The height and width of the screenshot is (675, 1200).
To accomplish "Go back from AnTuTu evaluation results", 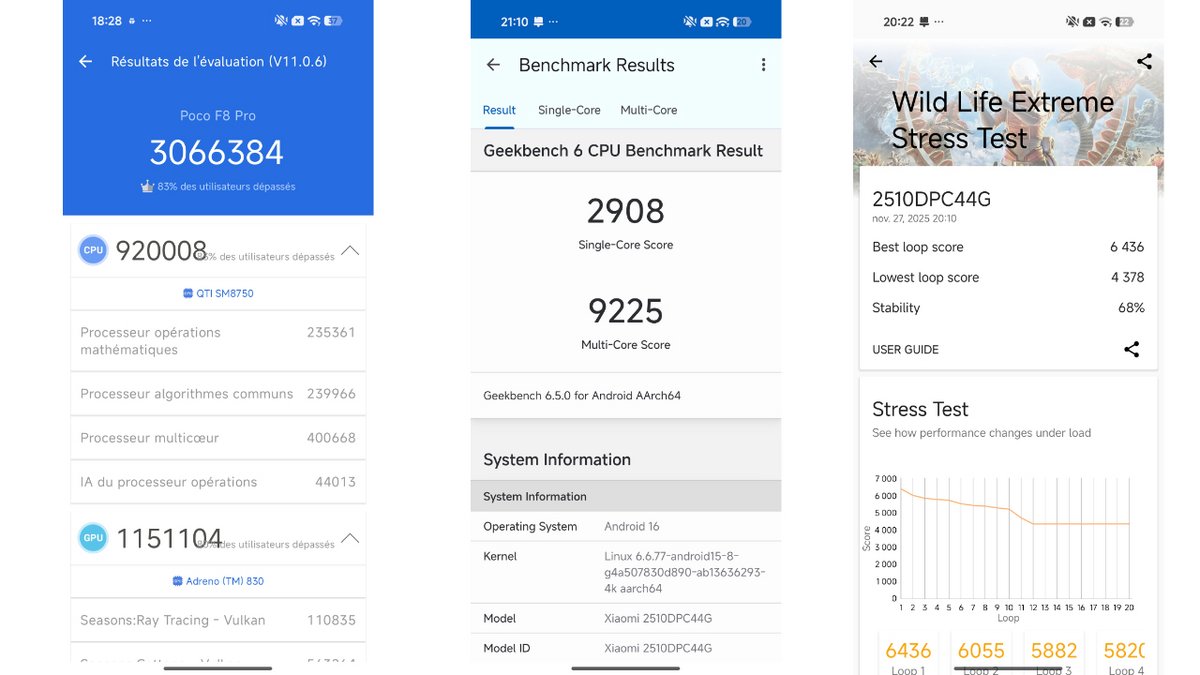I will pos(86,62).
